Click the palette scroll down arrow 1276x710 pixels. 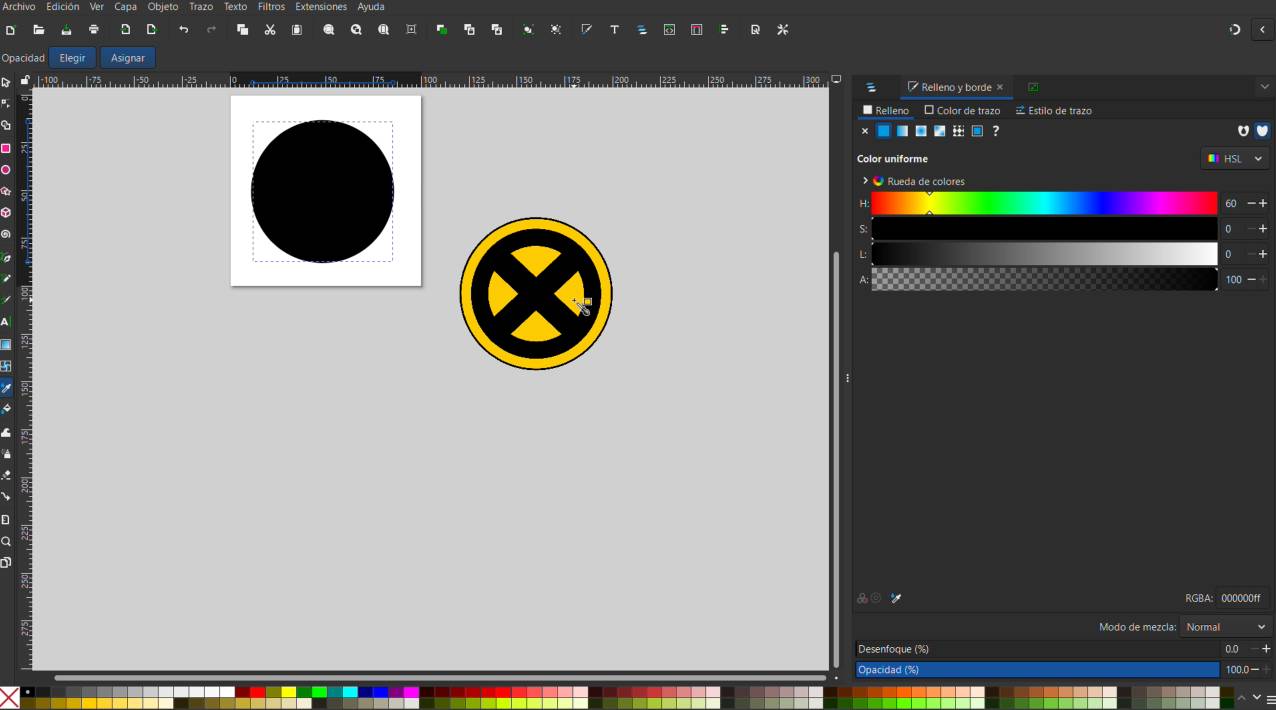[x=1256, y=698]
